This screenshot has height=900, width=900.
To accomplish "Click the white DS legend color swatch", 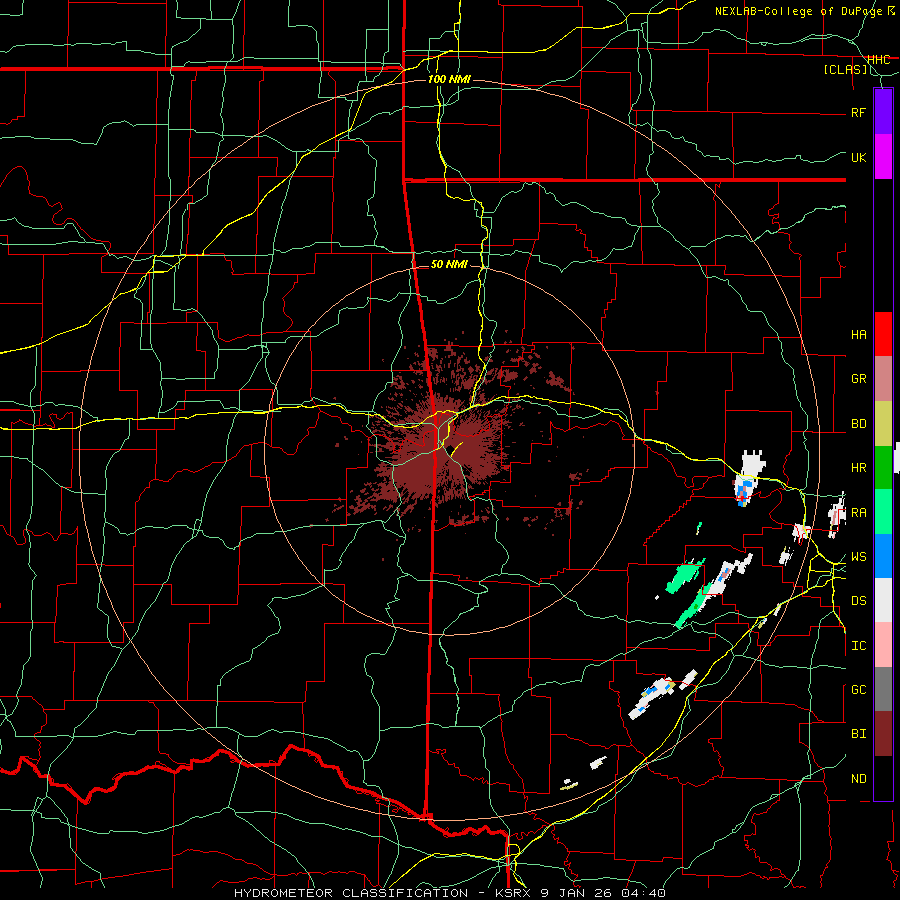I will pyautogui.click(x=883, y=600).
